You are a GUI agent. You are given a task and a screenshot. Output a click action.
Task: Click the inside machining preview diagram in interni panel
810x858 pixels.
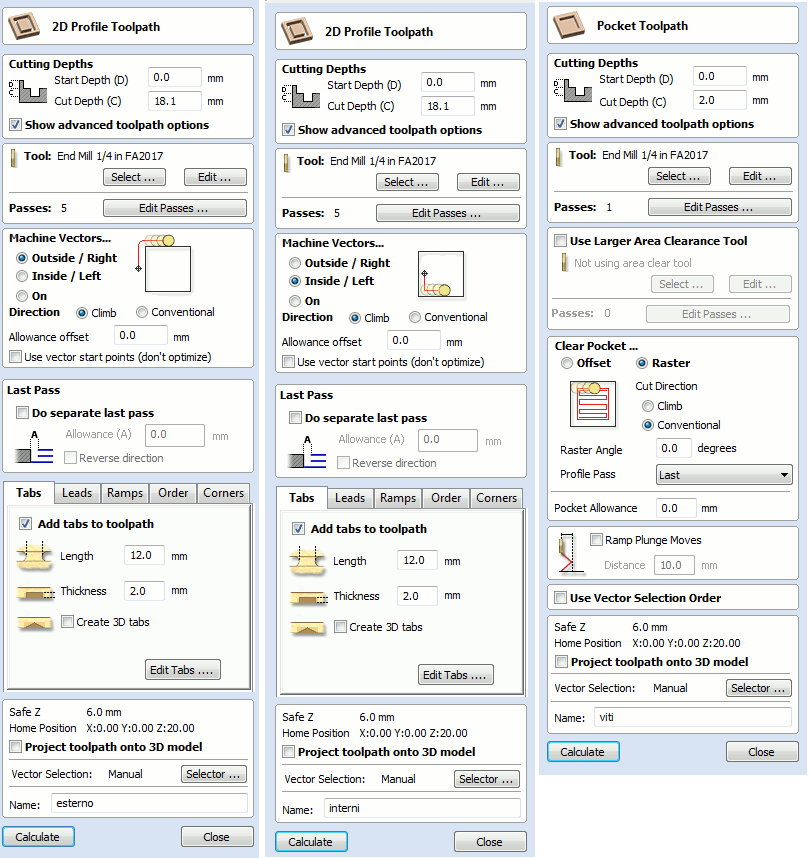[x=441, y=275]
